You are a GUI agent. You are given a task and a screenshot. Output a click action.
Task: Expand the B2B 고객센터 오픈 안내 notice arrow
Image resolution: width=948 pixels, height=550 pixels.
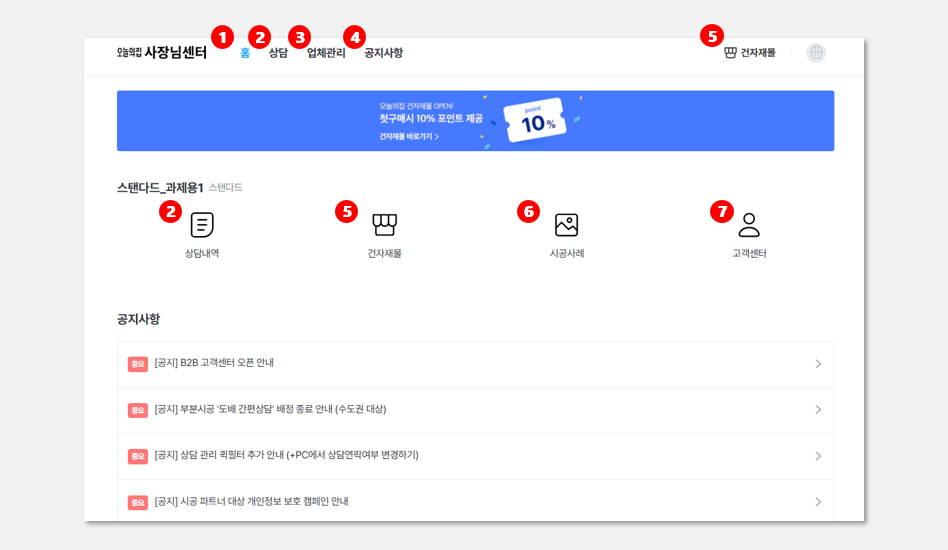818,364
